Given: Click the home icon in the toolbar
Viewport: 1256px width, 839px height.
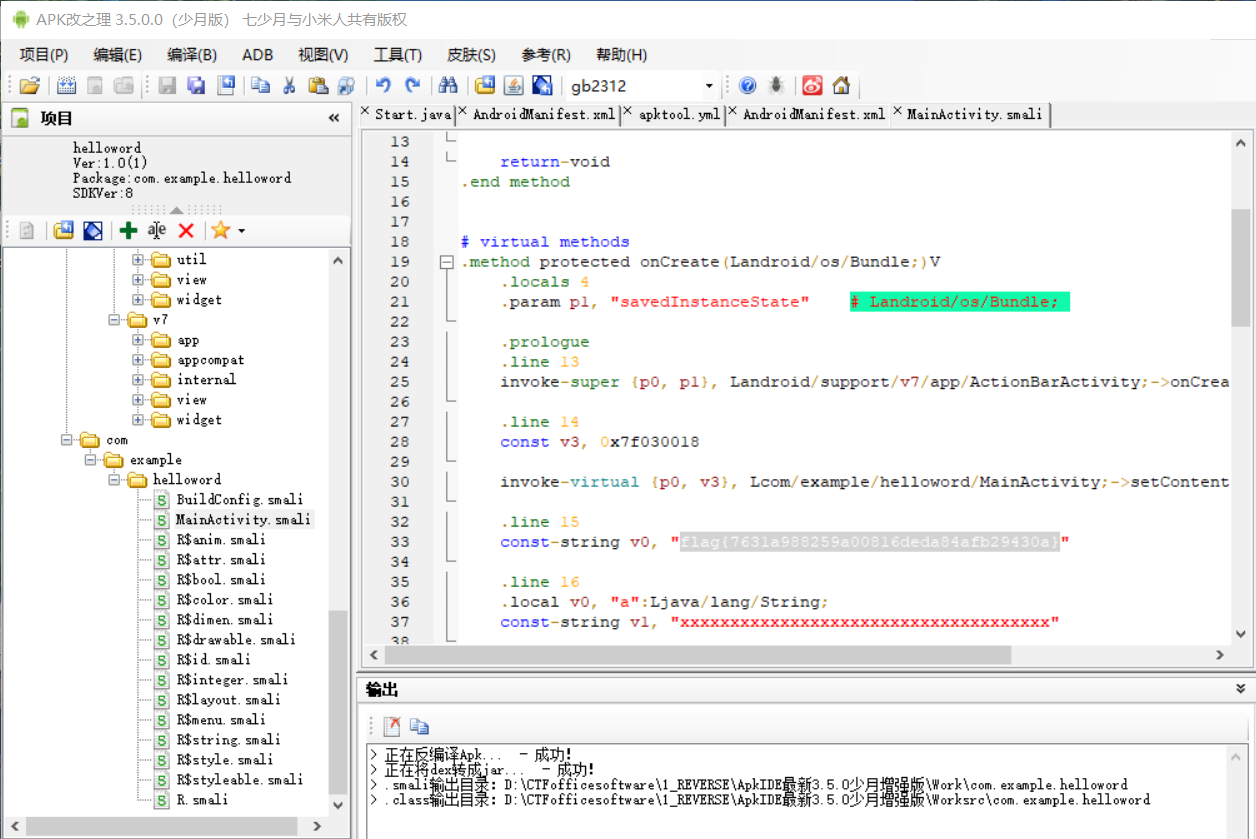Looking at the screenshot, I should 841,86.
